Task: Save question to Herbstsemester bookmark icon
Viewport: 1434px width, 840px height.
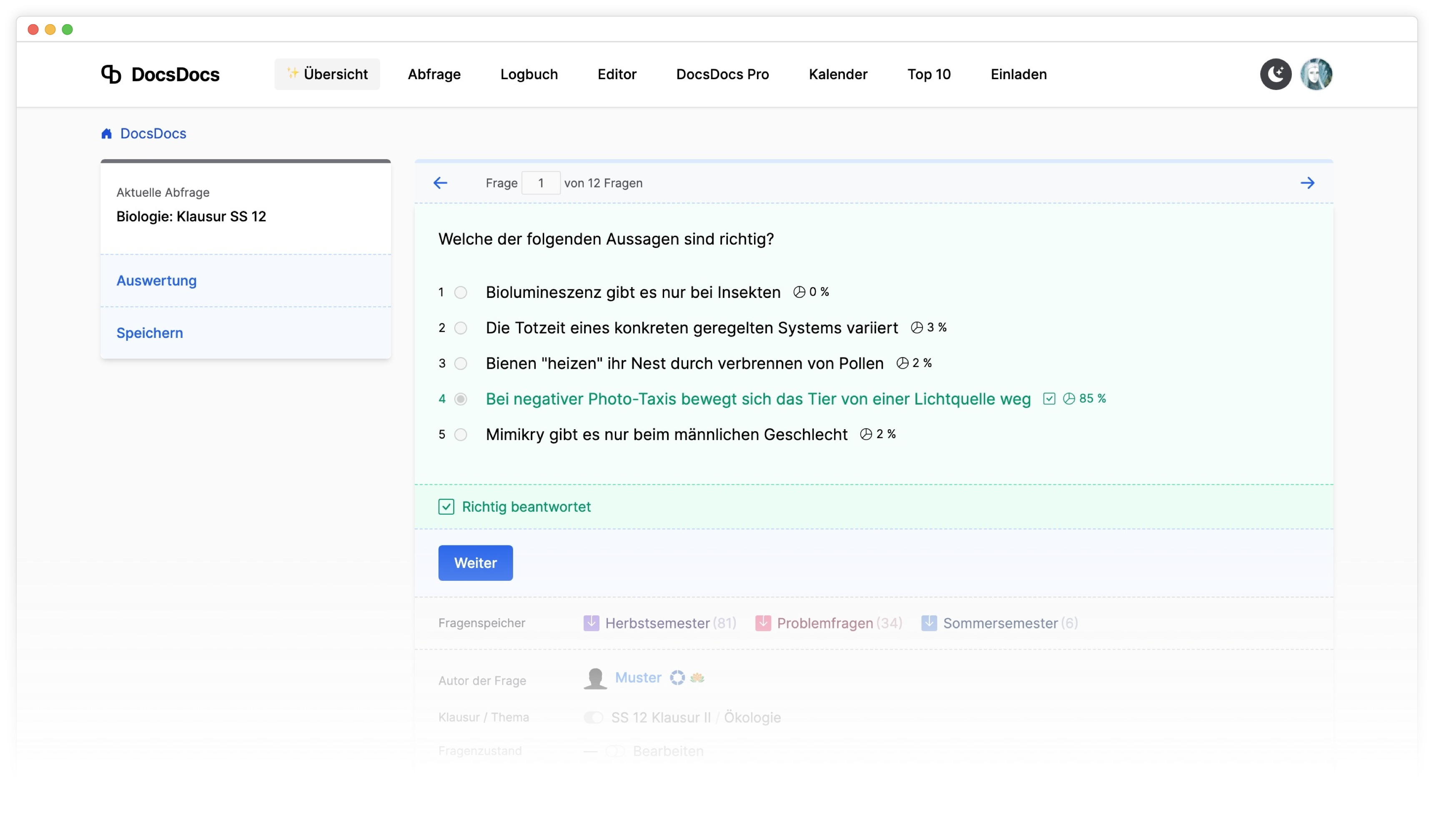Action: coord(591,623)
